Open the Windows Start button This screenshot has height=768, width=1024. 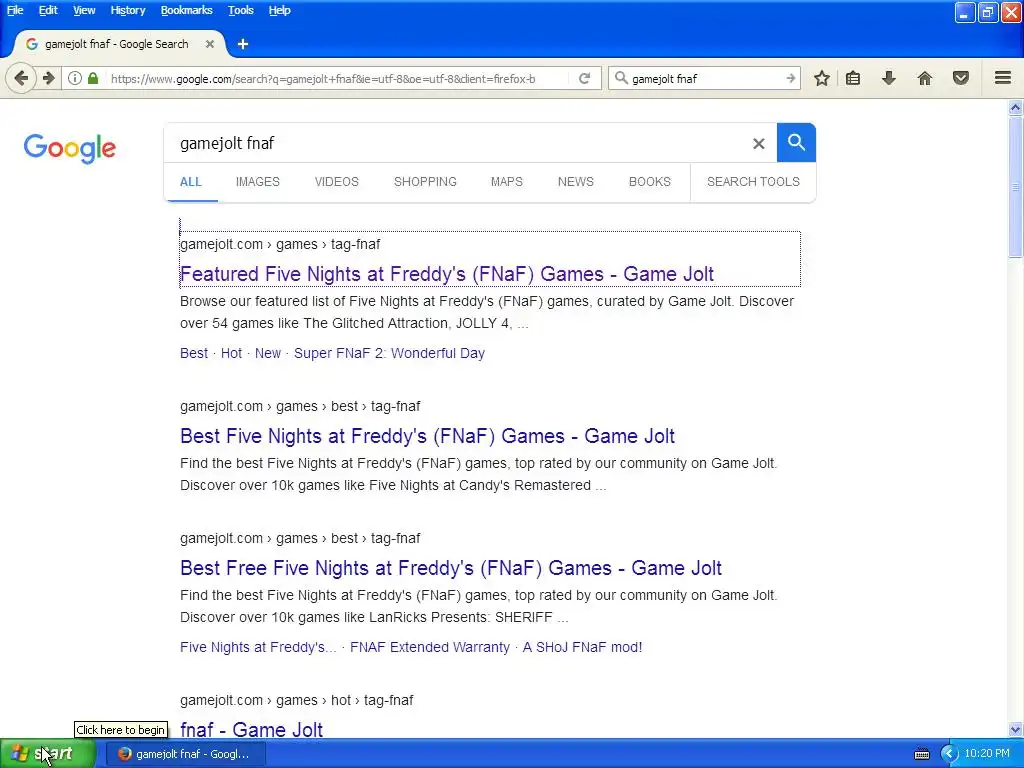pyautogui.click(x=48, y=754)
